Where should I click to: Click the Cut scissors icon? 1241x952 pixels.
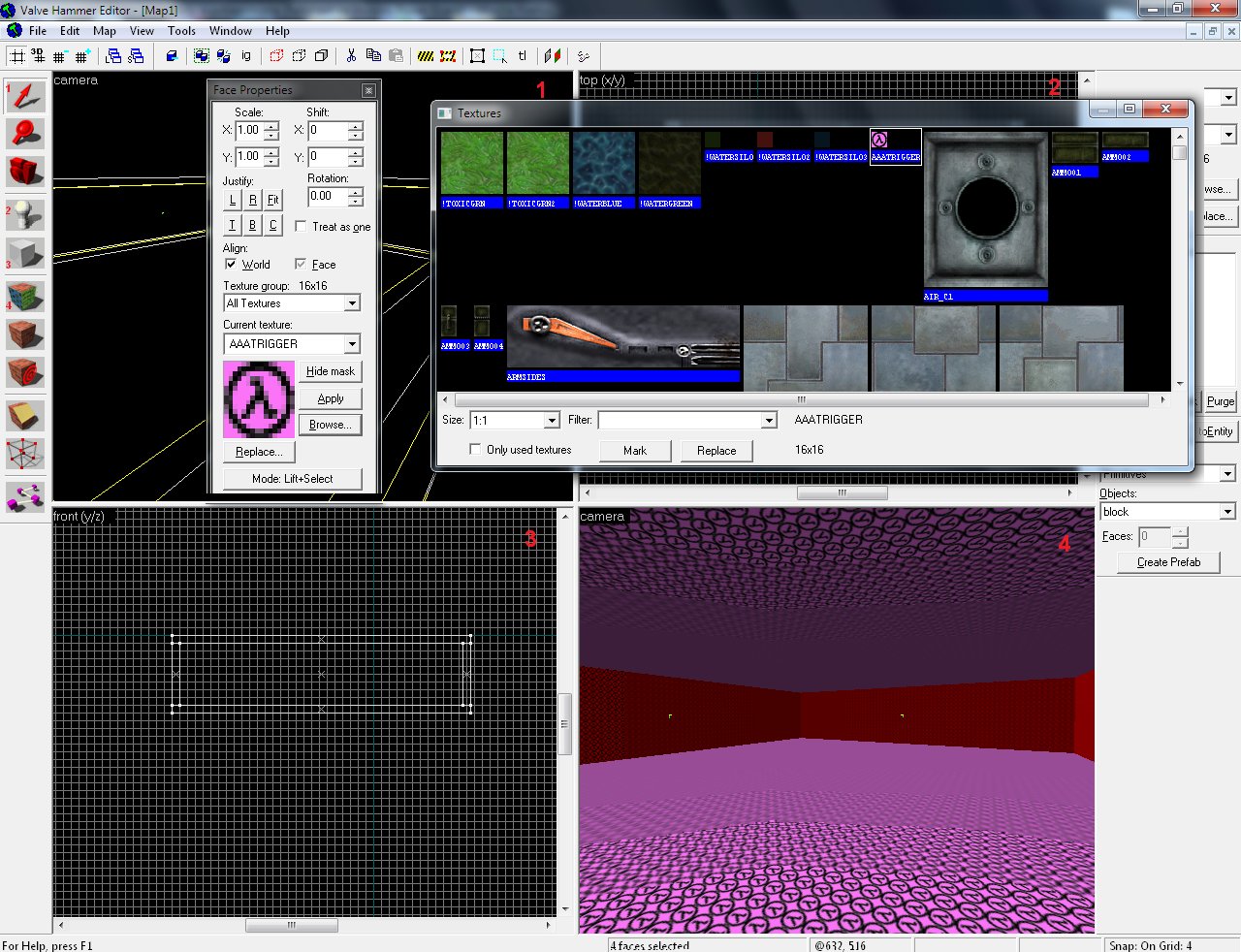pos(351,56)
